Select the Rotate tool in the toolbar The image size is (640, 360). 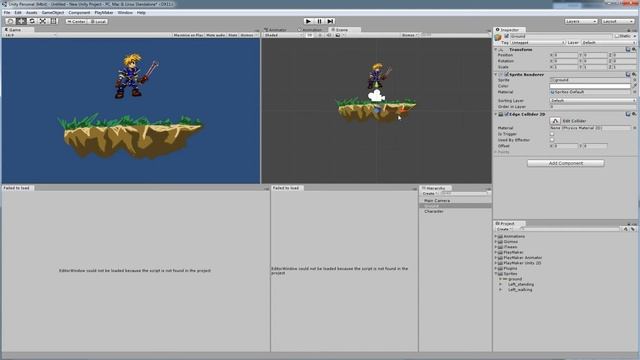click(32, 21)
